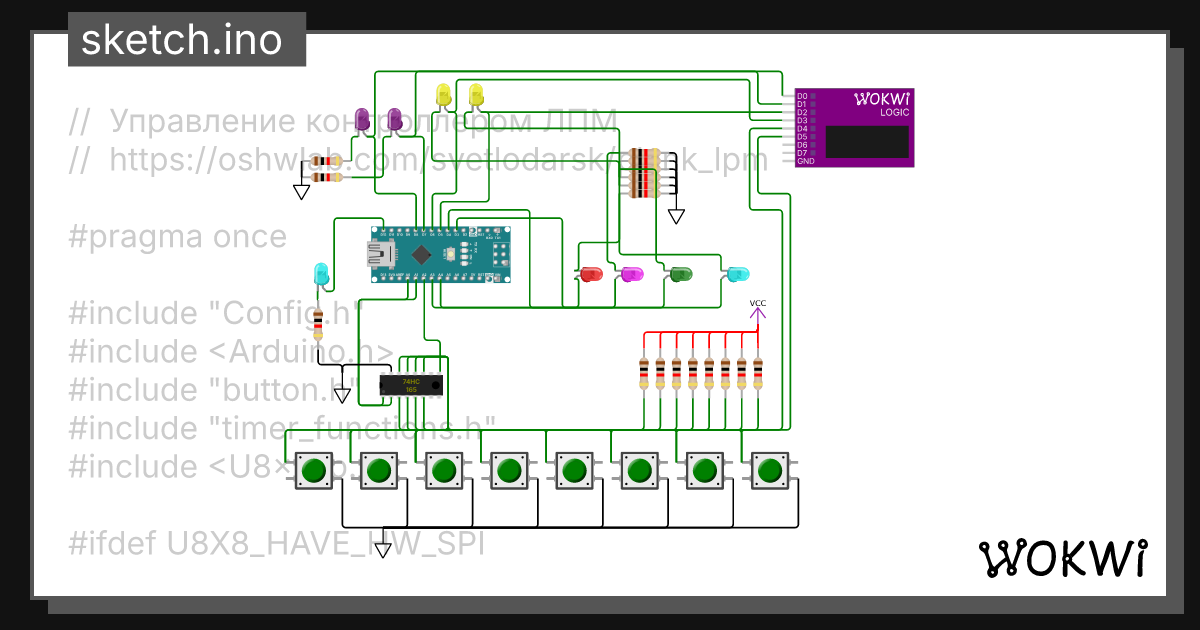The width and height of the screenshot is (1200, 630).
Task: Select the cyan LED left of the Arduino
Action: (320, 273)
